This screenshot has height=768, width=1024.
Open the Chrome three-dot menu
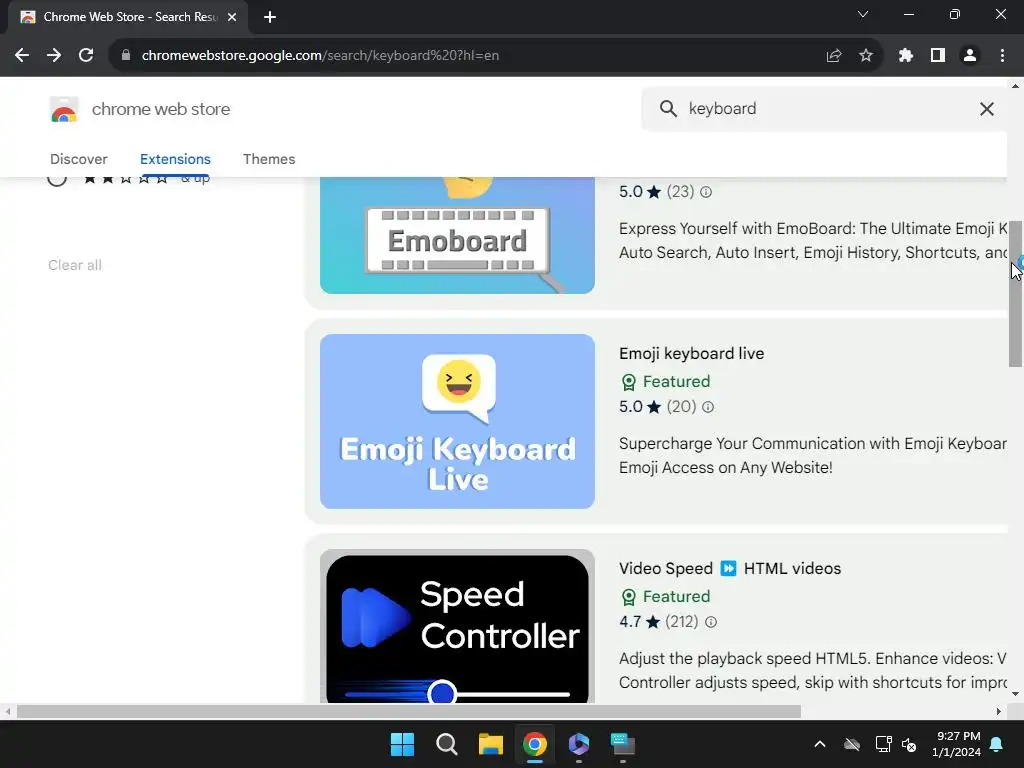click(x=1002, y=56)
